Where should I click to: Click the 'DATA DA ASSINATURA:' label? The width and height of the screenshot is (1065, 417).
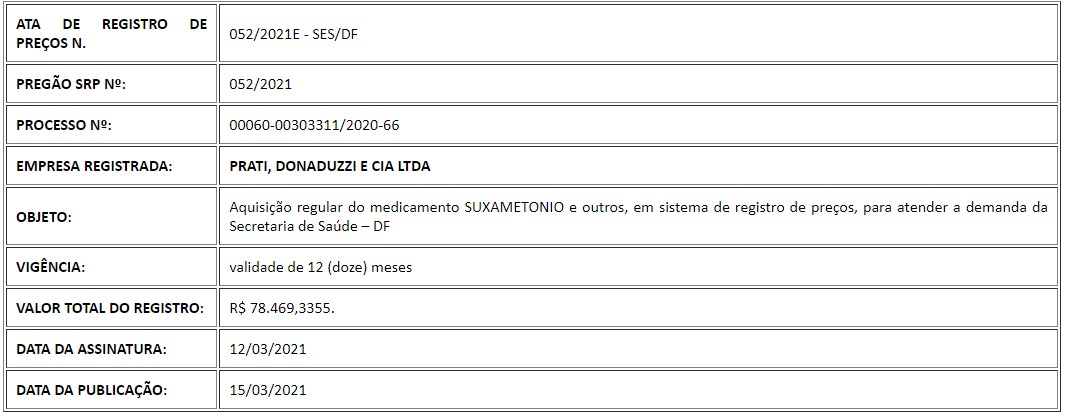click(92, 349)
